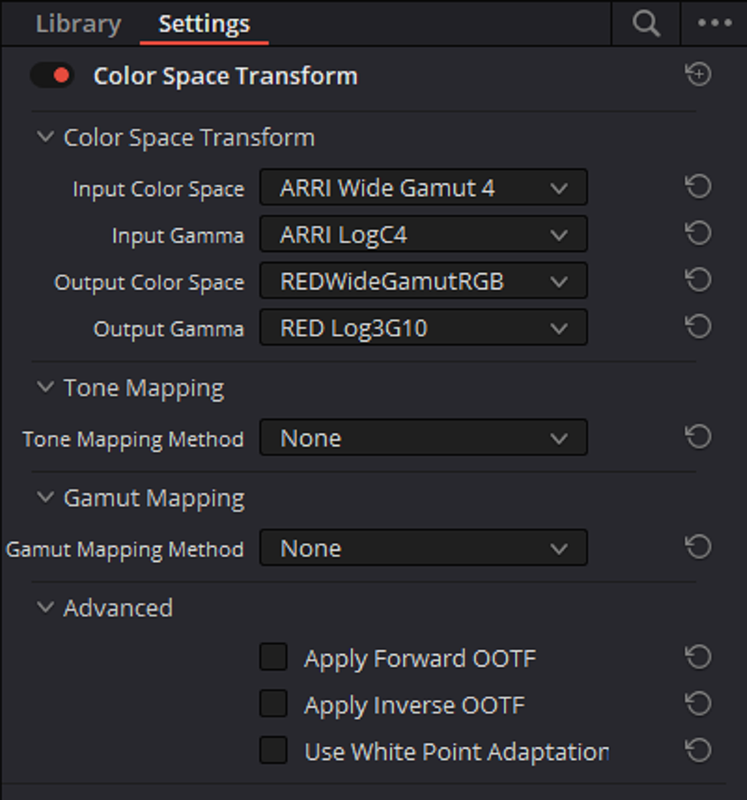
Task: Switch to the Library tab
Action: 79,23
